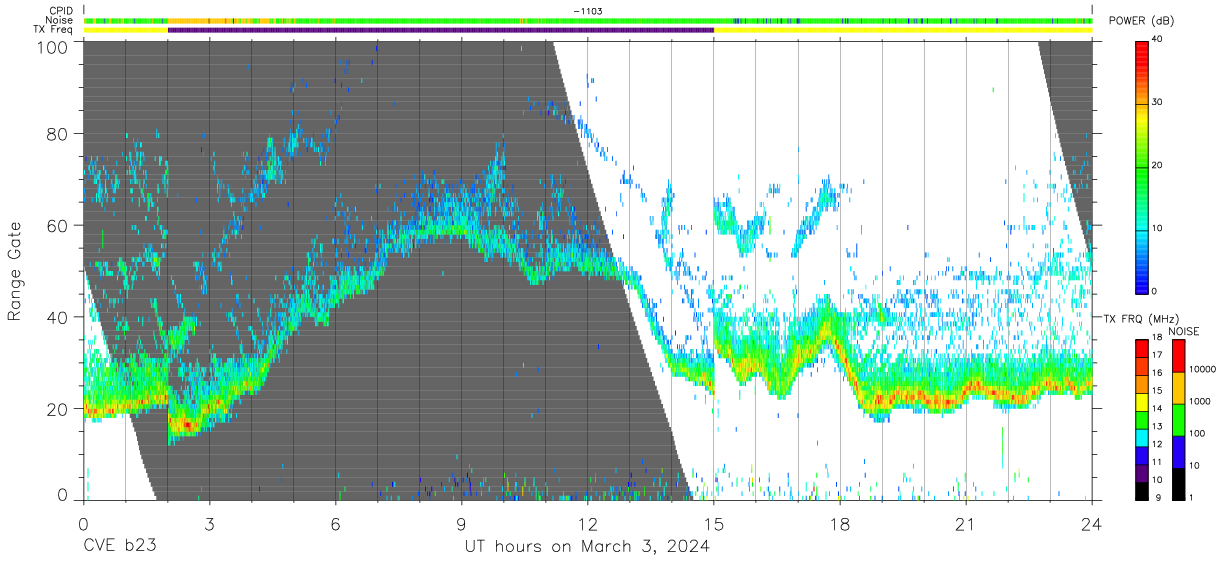Image resolution: width=1228 pixels, height=567 pixels.
Task: Select the purple segment of the TX Freq strip
Action: (x=441, y=30)
